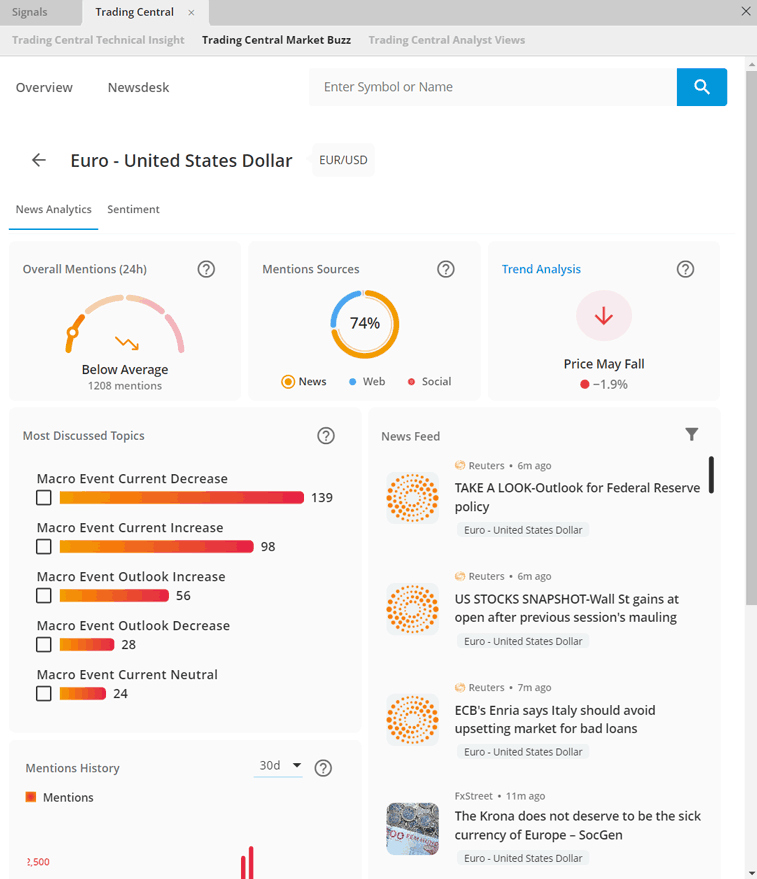Open the Trend Analysis link
757x879 pixels.
pos(541,269)
